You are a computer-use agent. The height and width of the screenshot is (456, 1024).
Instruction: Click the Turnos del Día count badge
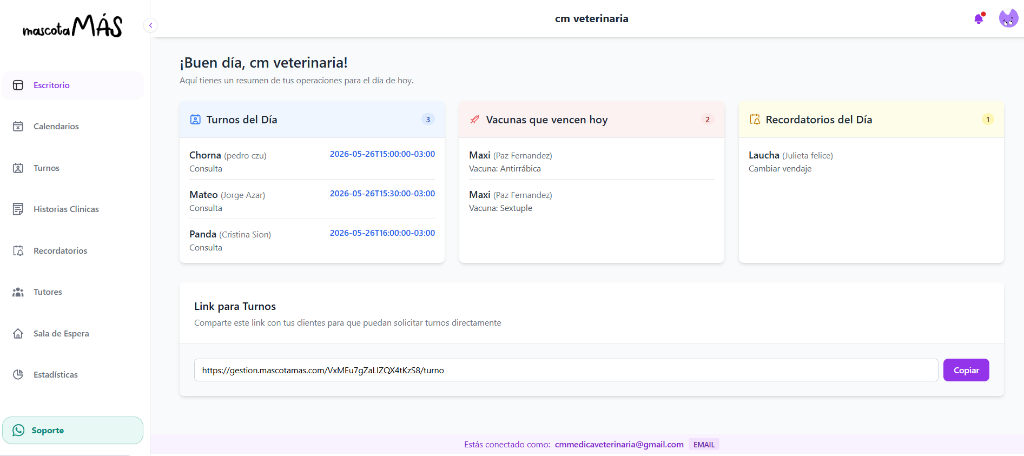click(x=428, y=120)
